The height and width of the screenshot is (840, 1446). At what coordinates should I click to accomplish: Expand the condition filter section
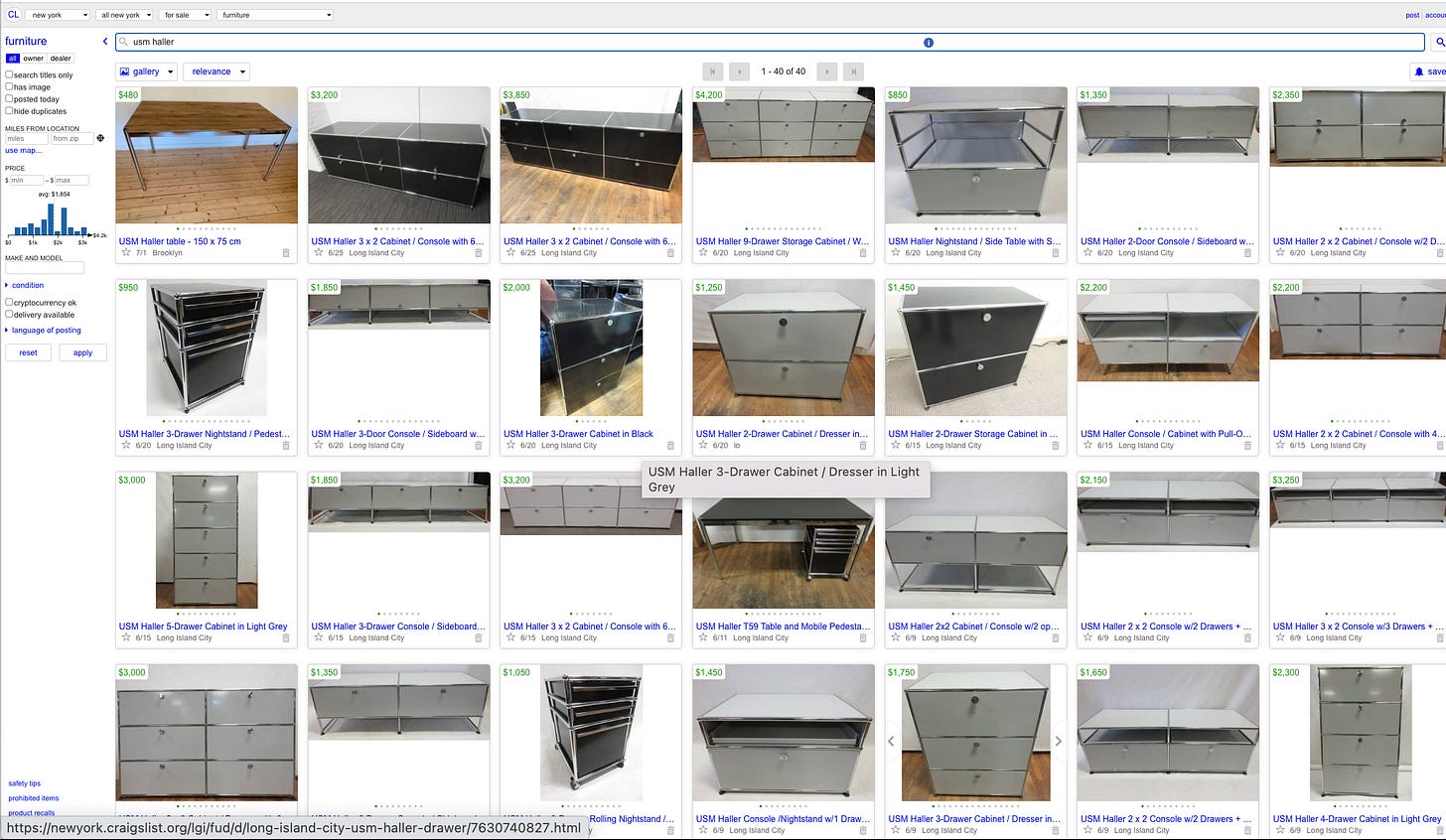pos(25,285)
